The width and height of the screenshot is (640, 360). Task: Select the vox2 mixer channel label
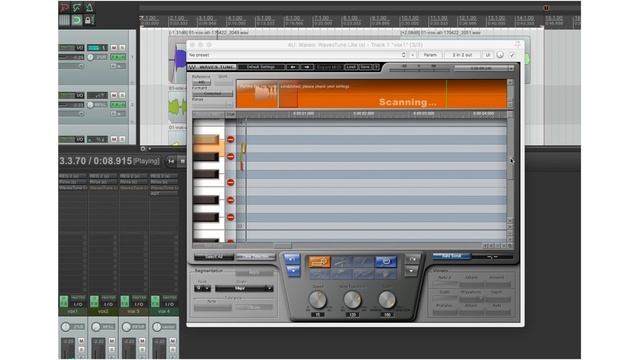103,311
